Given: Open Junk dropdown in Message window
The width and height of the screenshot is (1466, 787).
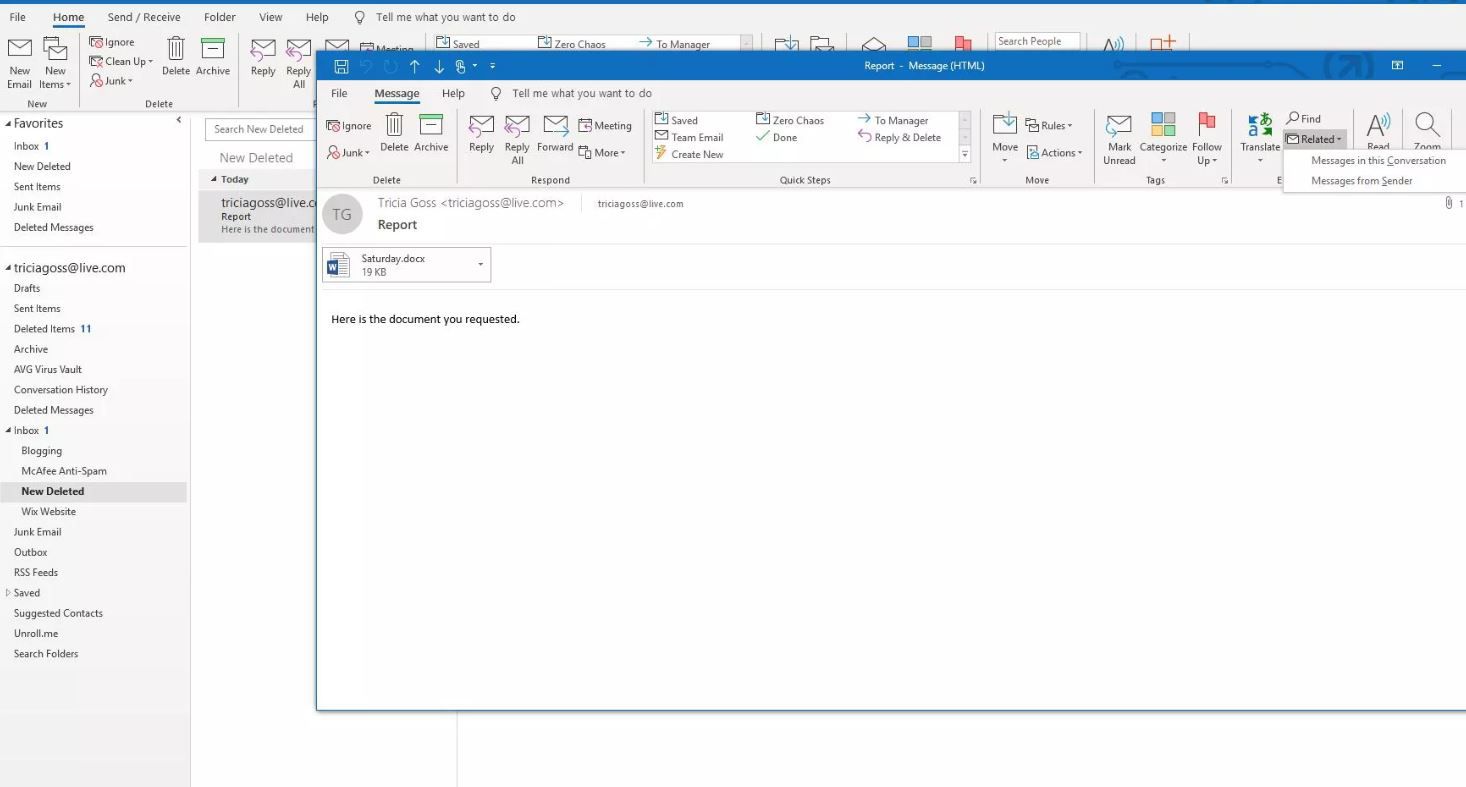Looking at the screenshot, I should coord(348,153).
